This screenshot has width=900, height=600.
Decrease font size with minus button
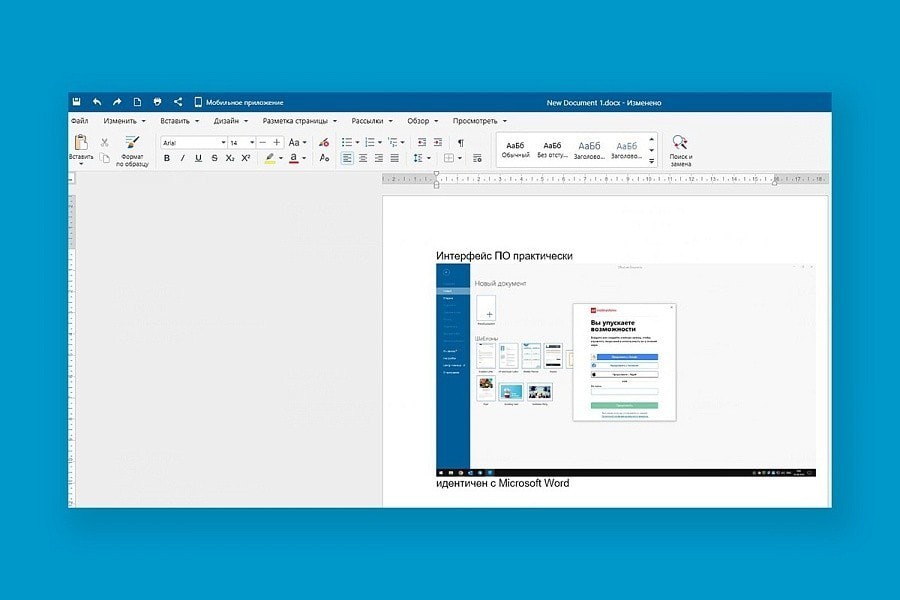(x=263, y=142)
